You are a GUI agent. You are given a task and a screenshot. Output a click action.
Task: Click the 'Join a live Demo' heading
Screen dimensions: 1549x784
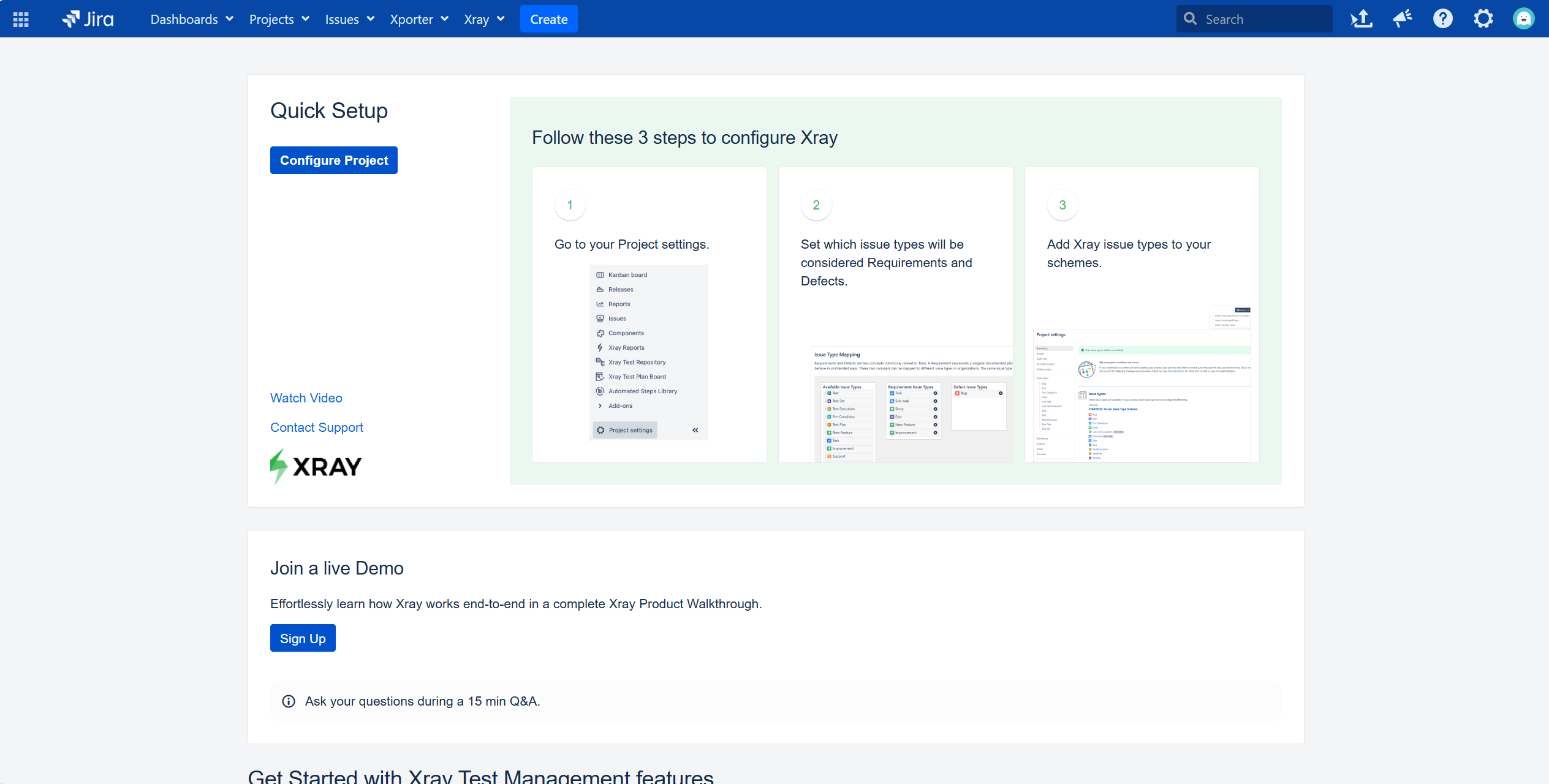pos(337,568)
